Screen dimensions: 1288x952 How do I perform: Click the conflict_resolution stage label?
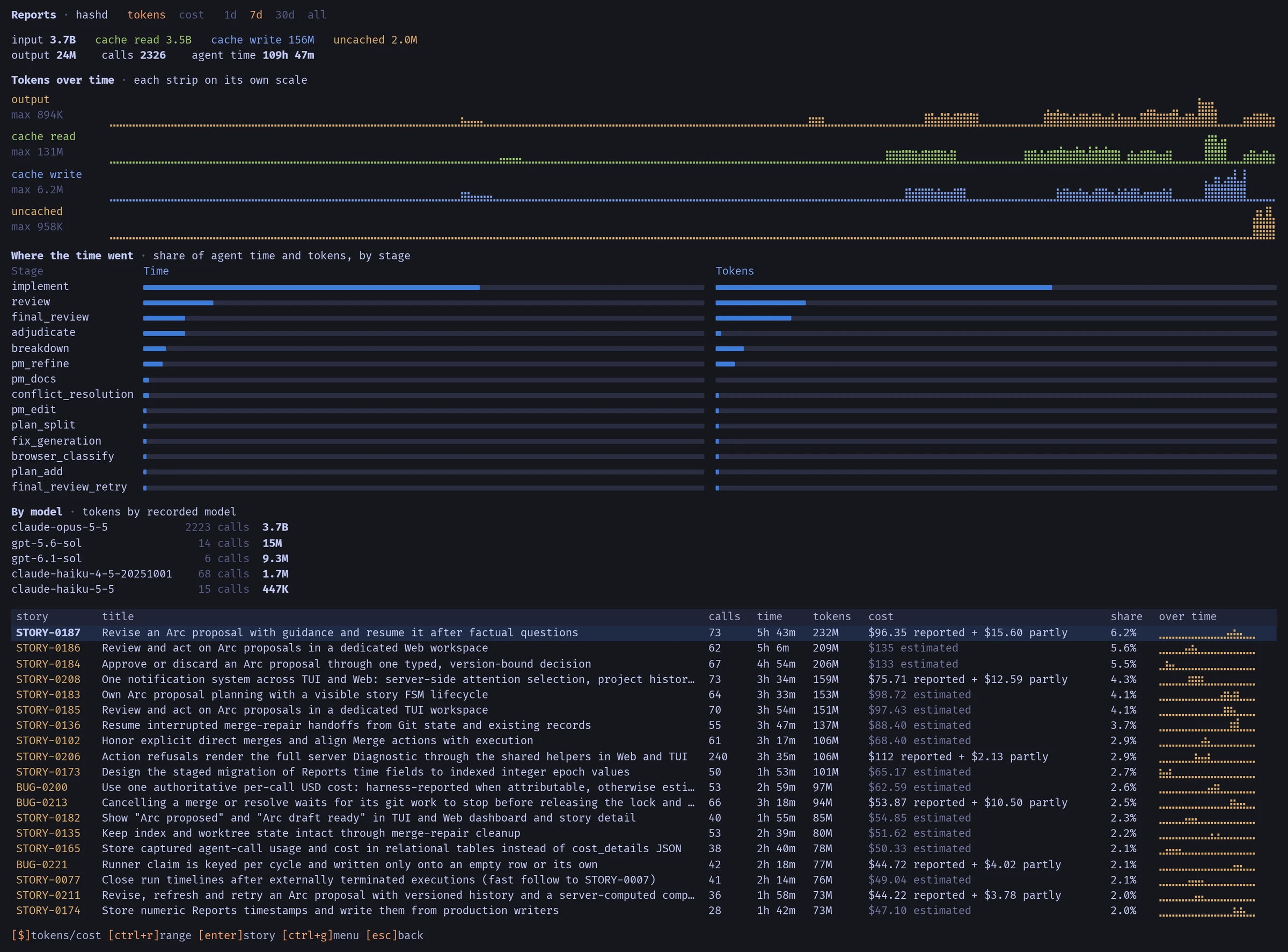72,394
